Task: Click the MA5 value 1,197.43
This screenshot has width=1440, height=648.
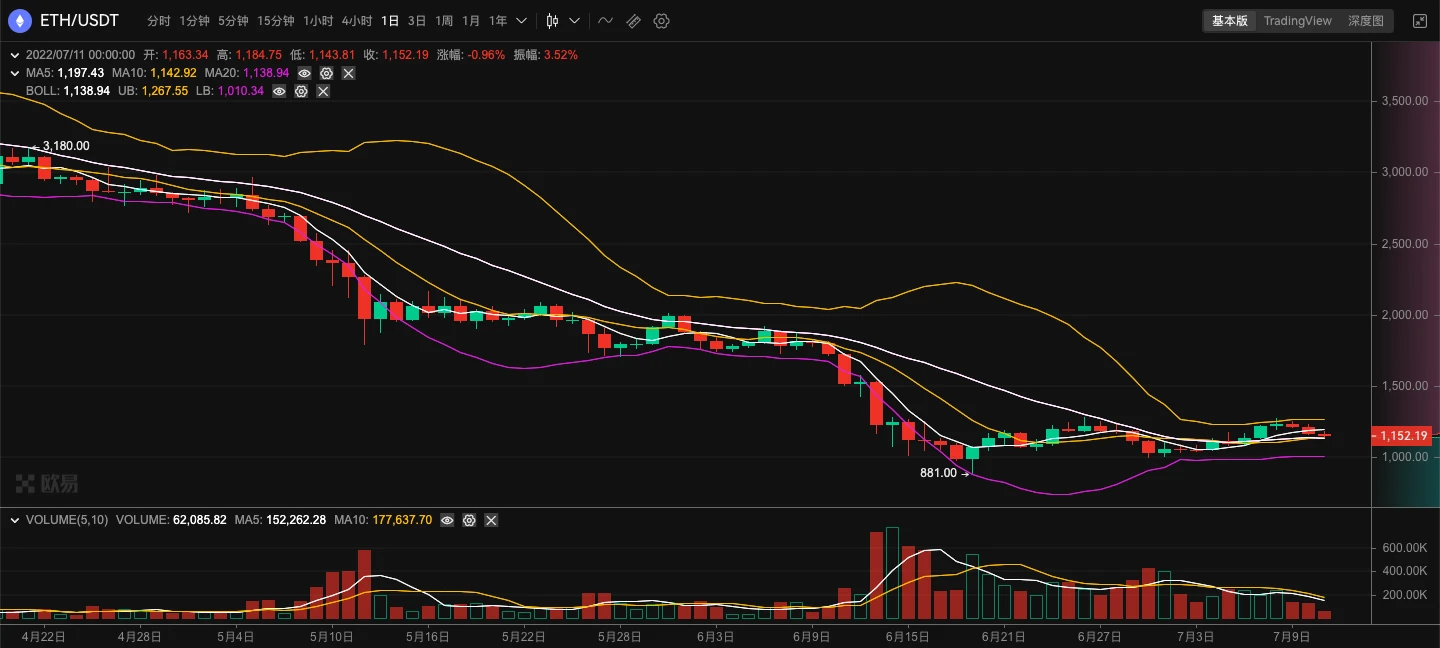Action: click(79, 73)
